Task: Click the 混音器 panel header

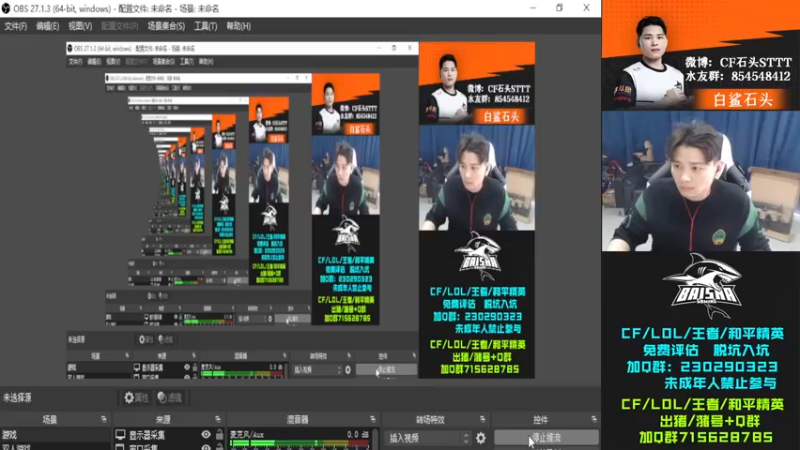Action: click(x=297, y=419)
